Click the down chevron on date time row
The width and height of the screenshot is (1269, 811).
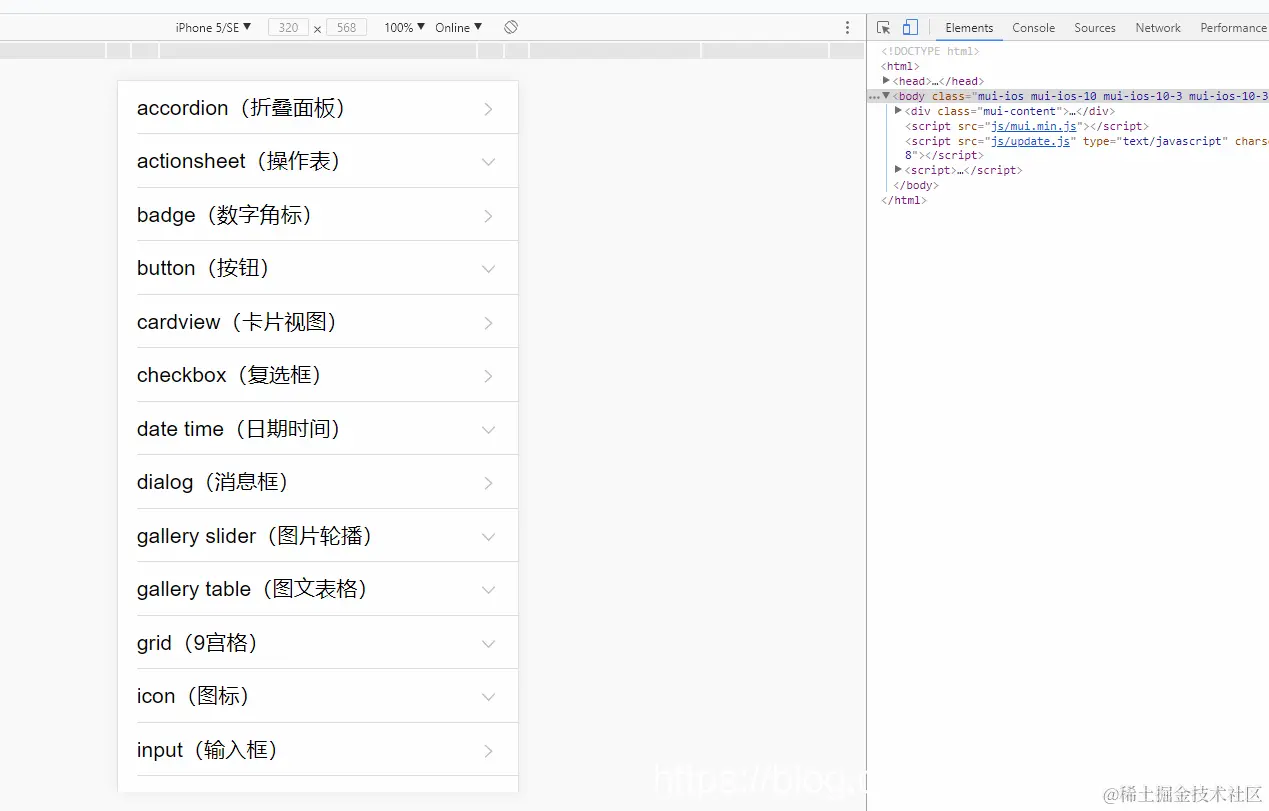click(x=488, y=430)
